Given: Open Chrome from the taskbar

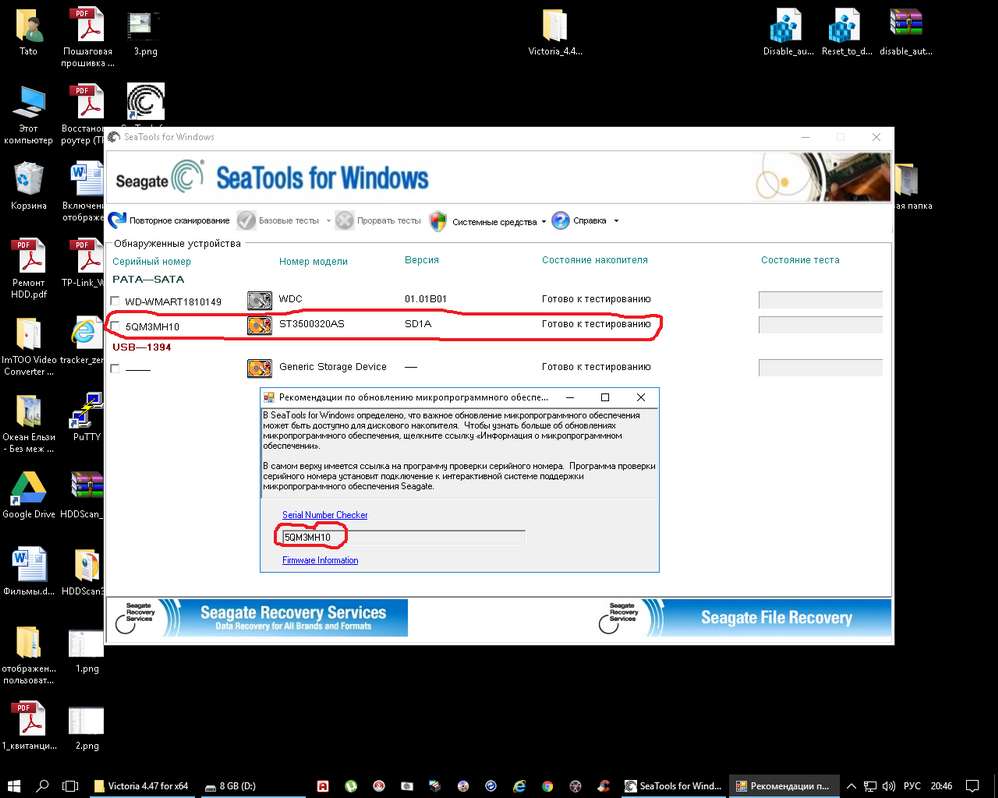Looking at the screenshot, I should (x=547, y=786).
